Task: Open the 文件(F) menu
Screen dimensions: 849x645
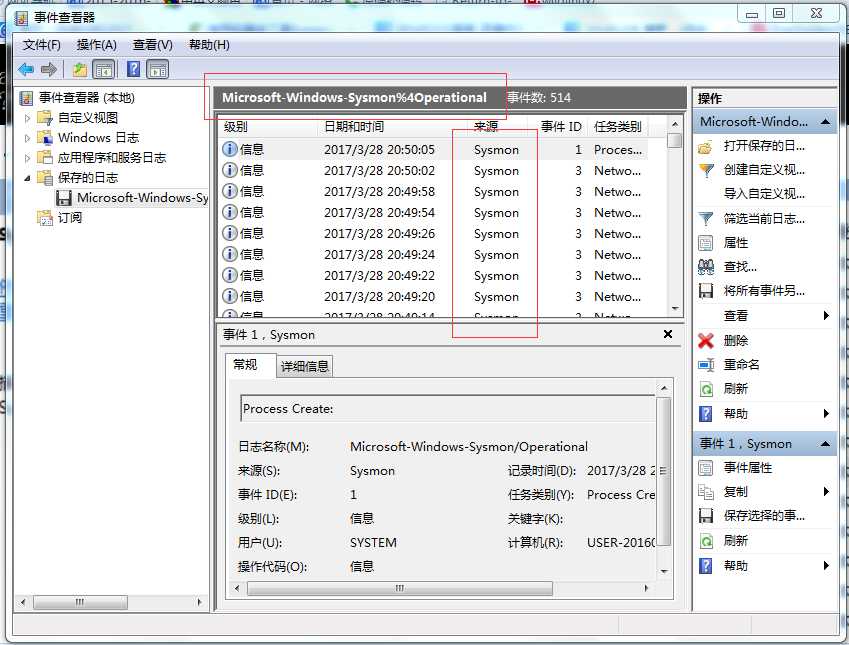Action: [41, 45]
